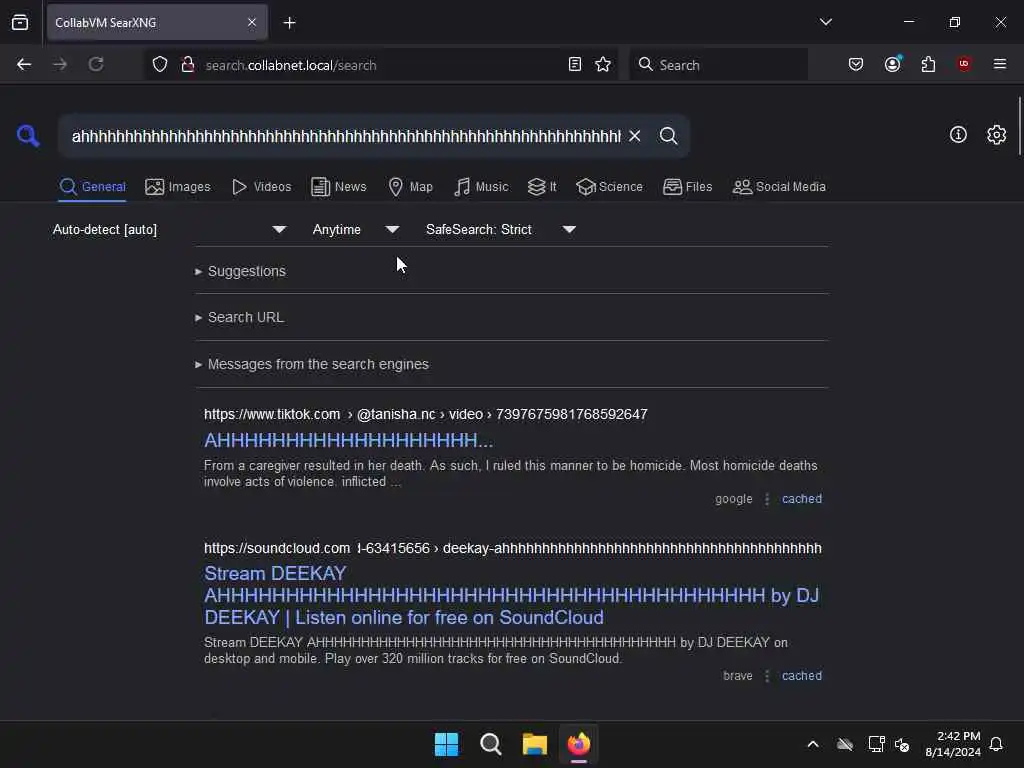Click the muted volume tray icon

903,744
